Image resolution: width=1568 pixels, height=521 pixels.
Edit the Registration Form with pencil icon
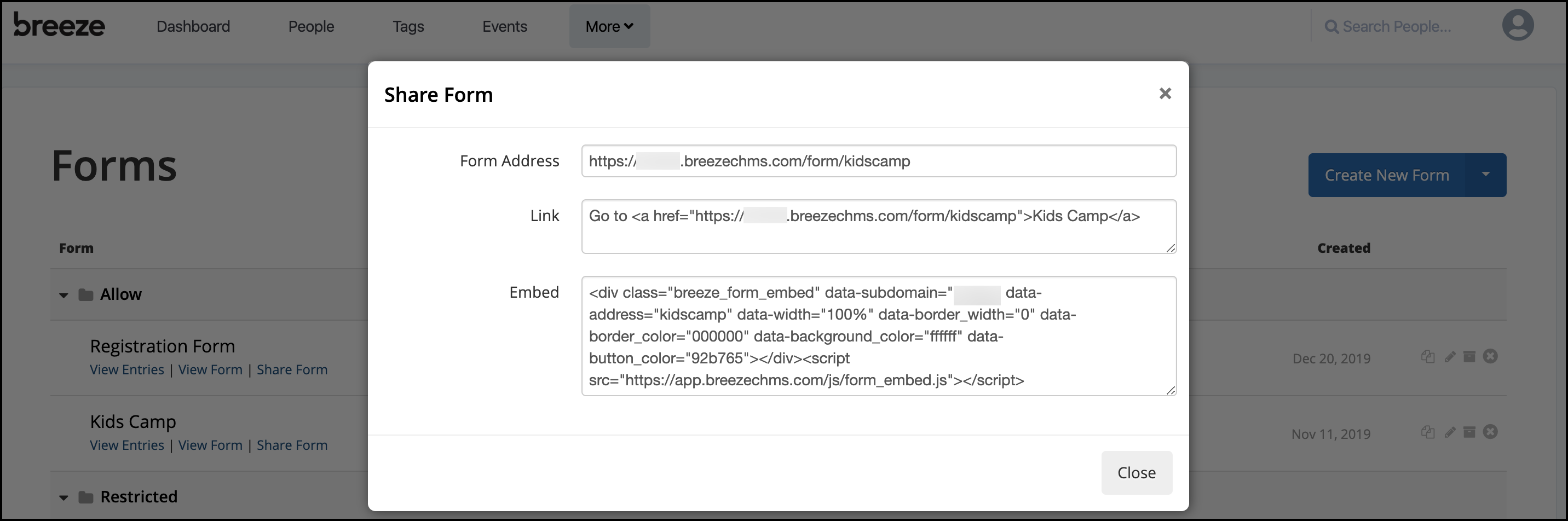click(1449, 357)
